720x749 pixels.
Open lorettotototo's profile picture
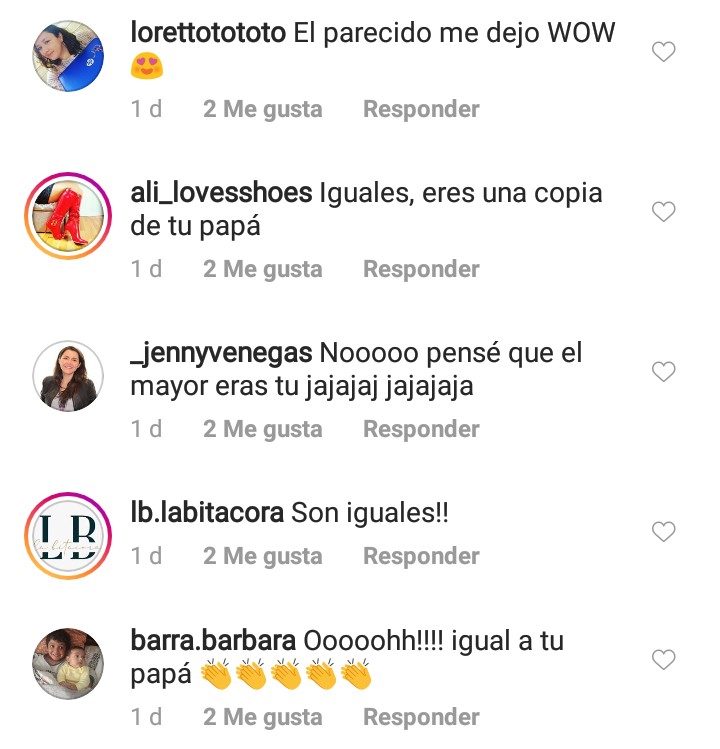pos(68,56)
